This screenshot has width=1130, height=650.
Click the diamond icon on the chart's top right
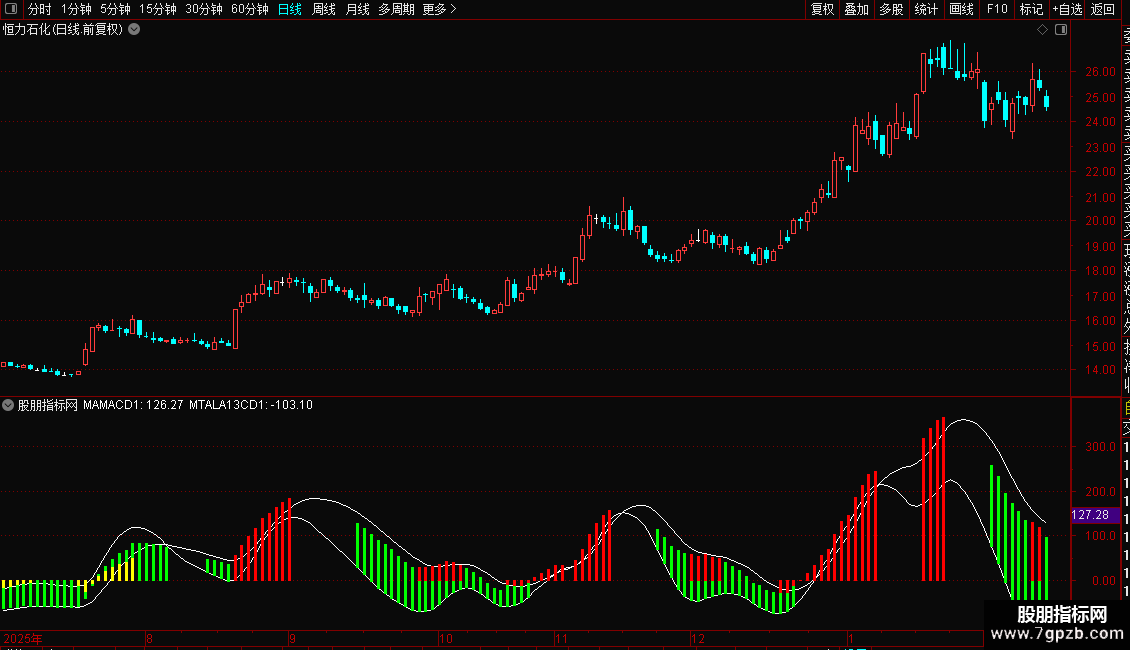pyautogui.click(x=1042, y=30)
